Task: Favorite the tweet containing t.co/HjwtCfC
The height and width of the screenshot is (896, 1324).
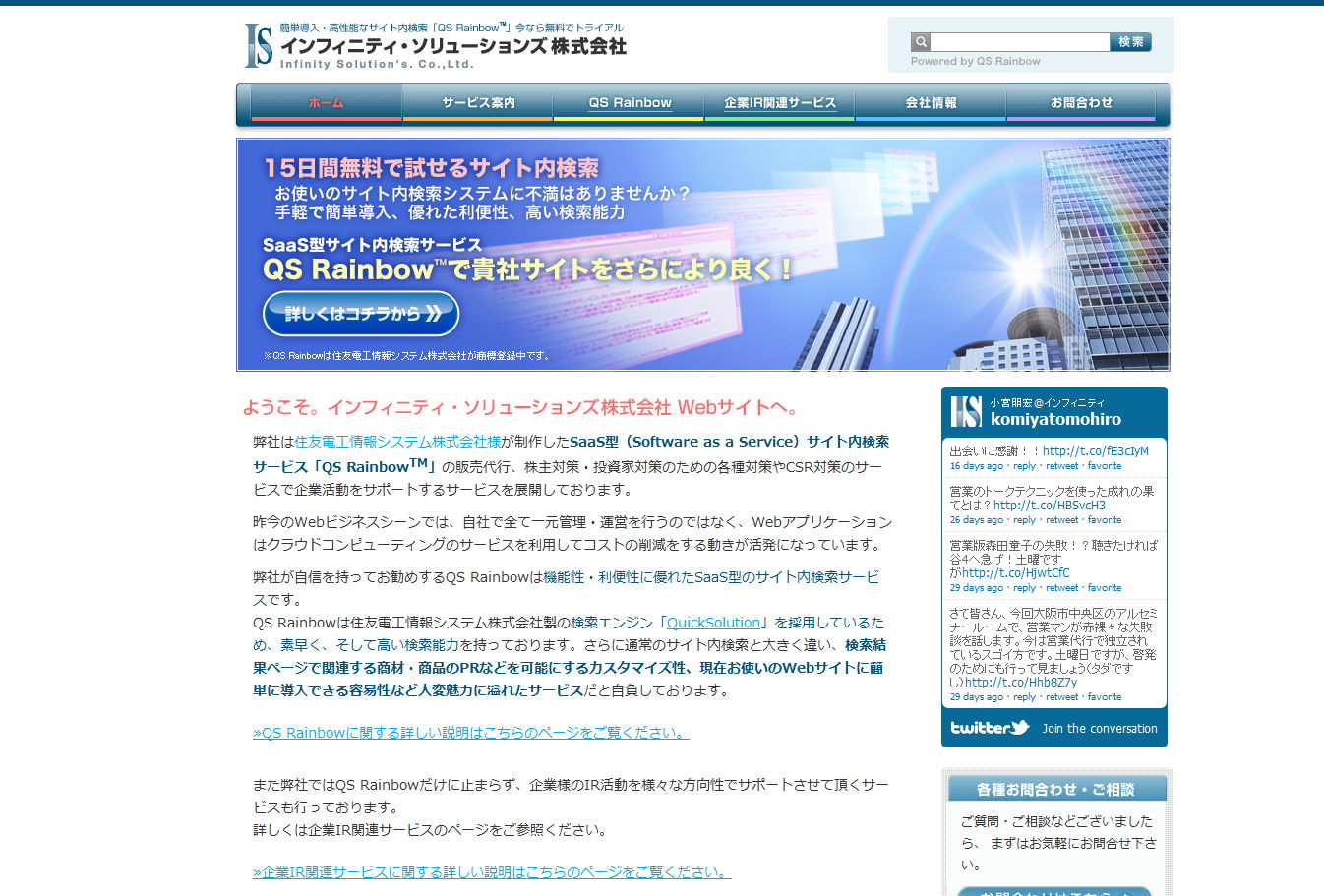Action: point(1105,588)
